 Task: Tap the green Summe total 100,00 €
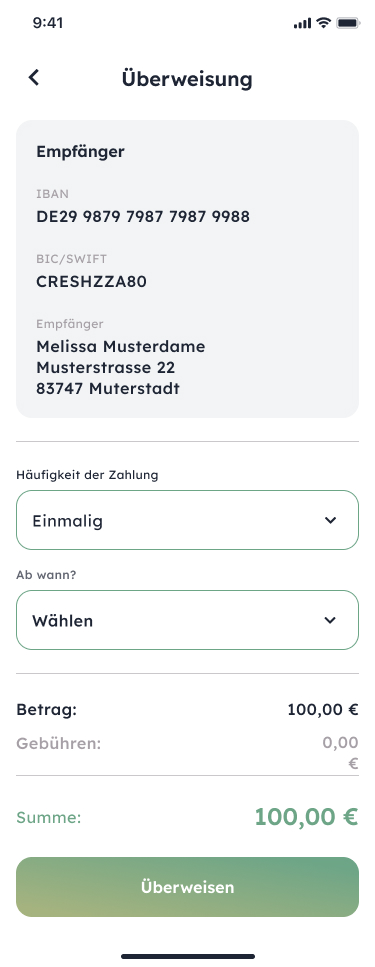click(307, 817)
